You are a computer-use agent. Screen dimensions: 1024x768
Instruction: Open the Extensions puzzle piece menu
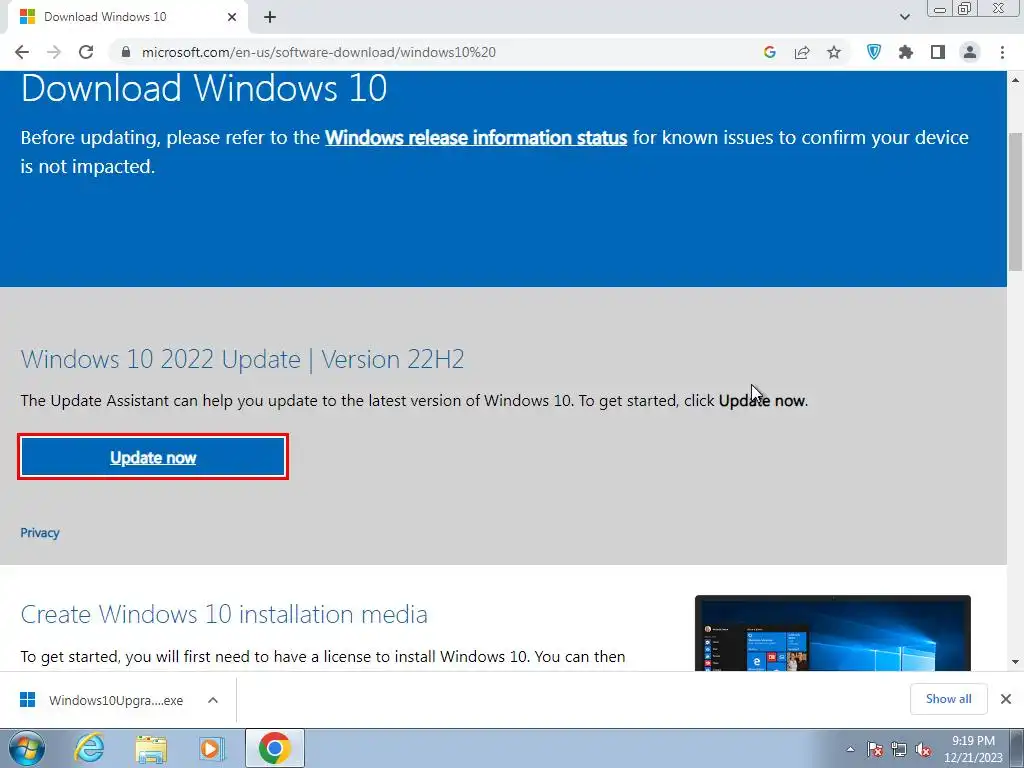(906, 52)
